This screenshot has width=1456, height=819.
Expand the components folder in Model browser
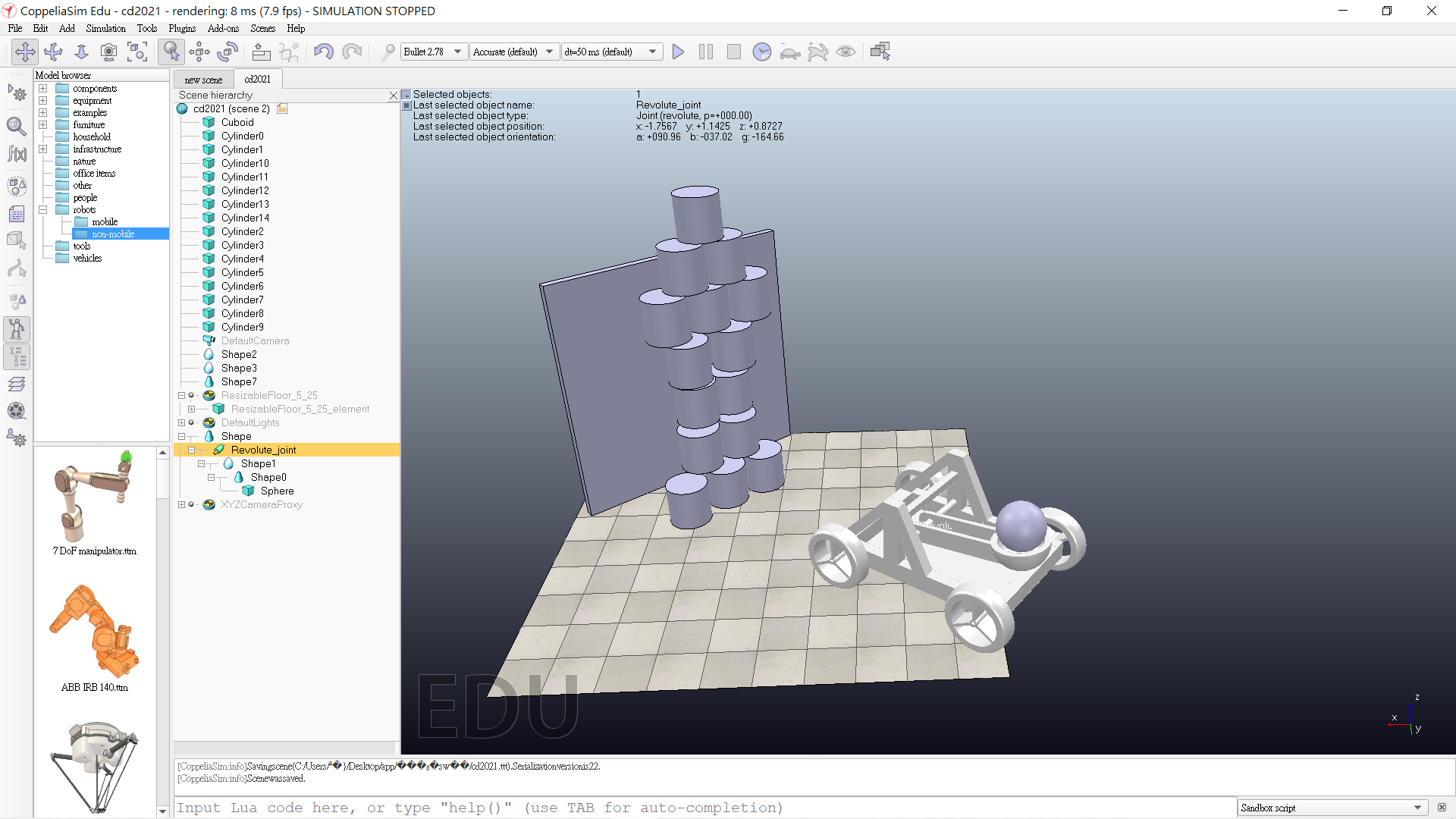pyautogui.click(x=43, y=89)
